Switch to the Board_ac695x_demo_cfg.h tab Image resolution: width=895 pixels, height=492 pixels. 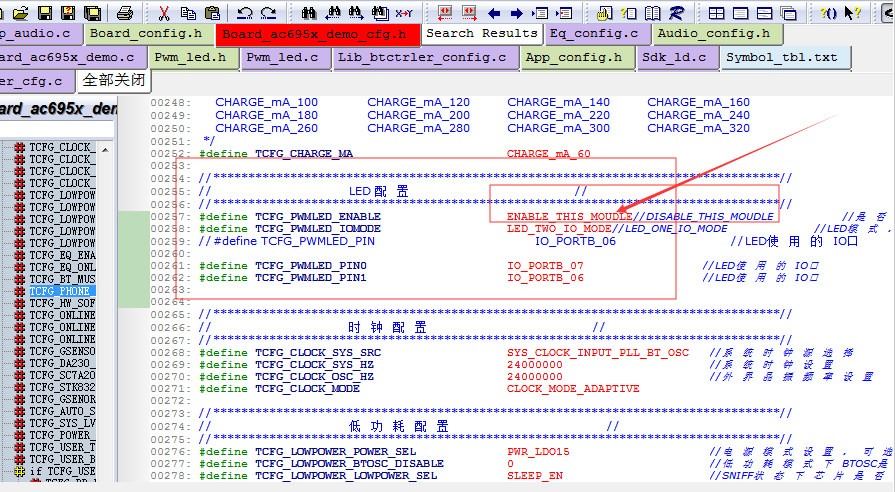[318, 34]
